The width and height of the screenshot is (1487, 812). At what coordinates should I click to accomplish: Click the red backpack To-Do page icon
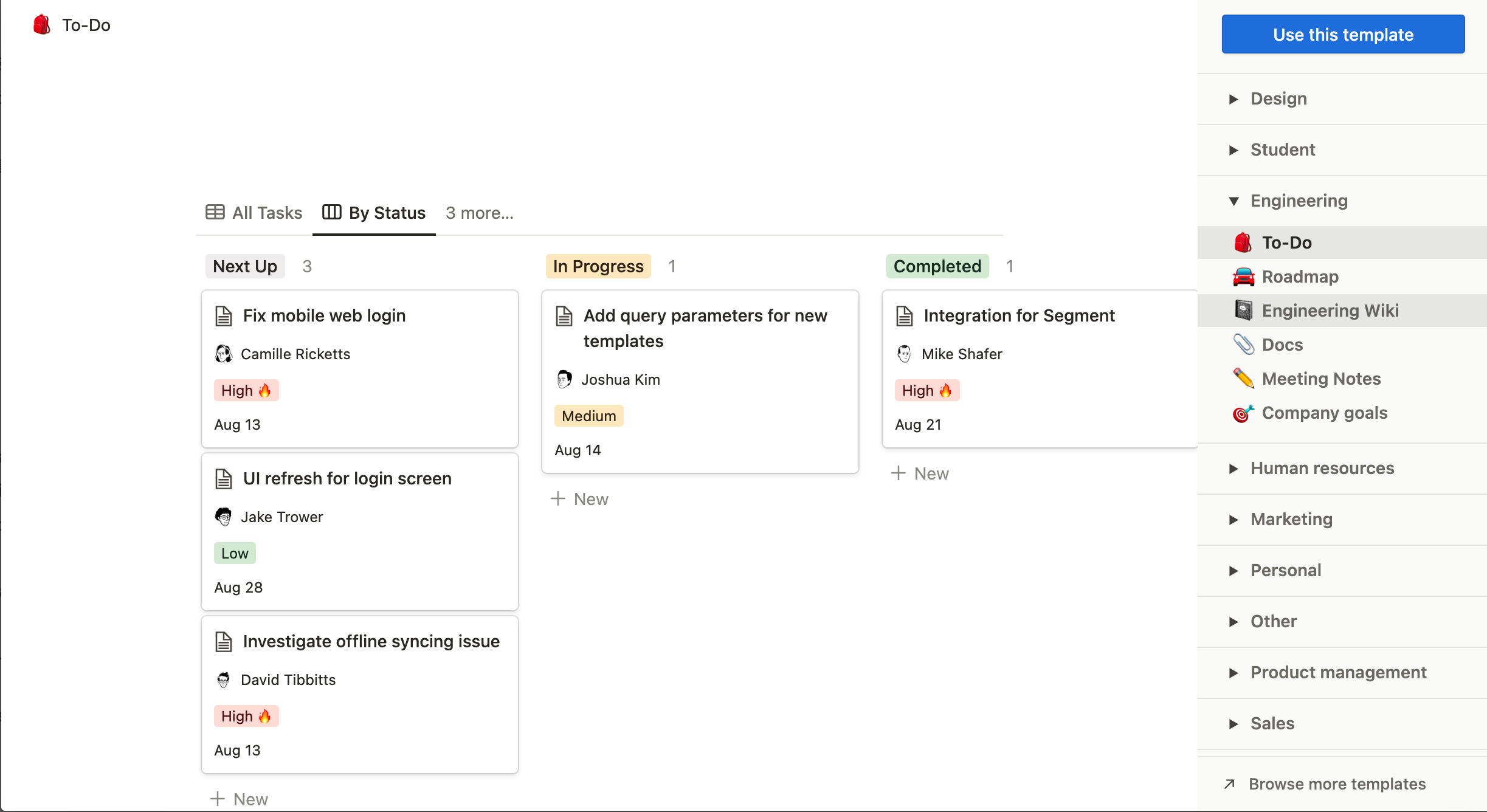[x=41, y=25]
